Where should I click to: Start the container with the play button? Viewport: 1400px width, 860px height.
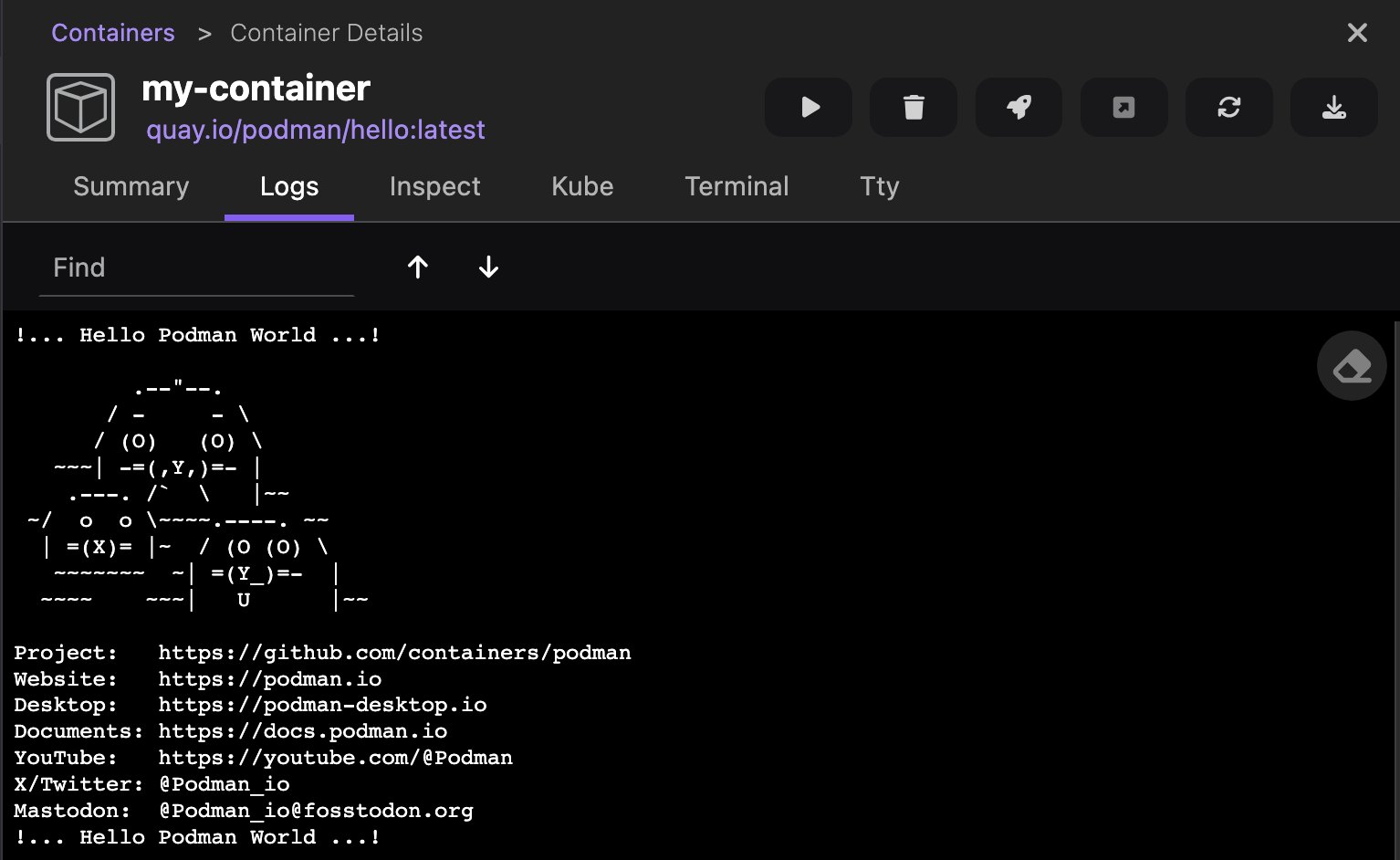(x=809, y=108)
